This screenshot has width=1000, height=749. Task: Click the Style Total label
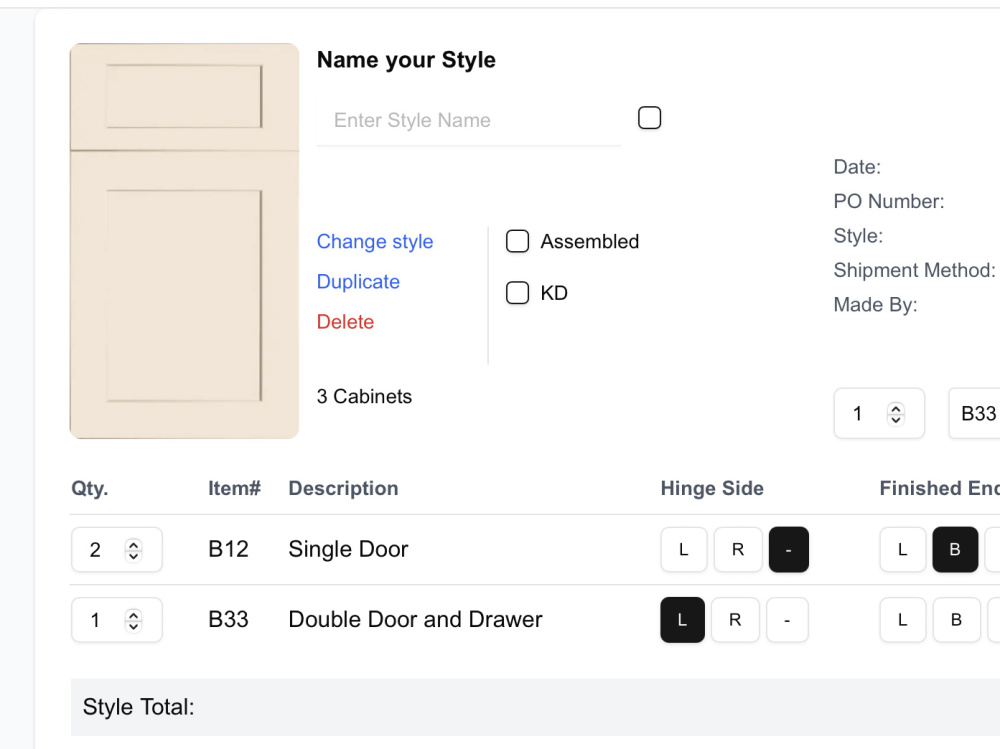coord(138,707)
